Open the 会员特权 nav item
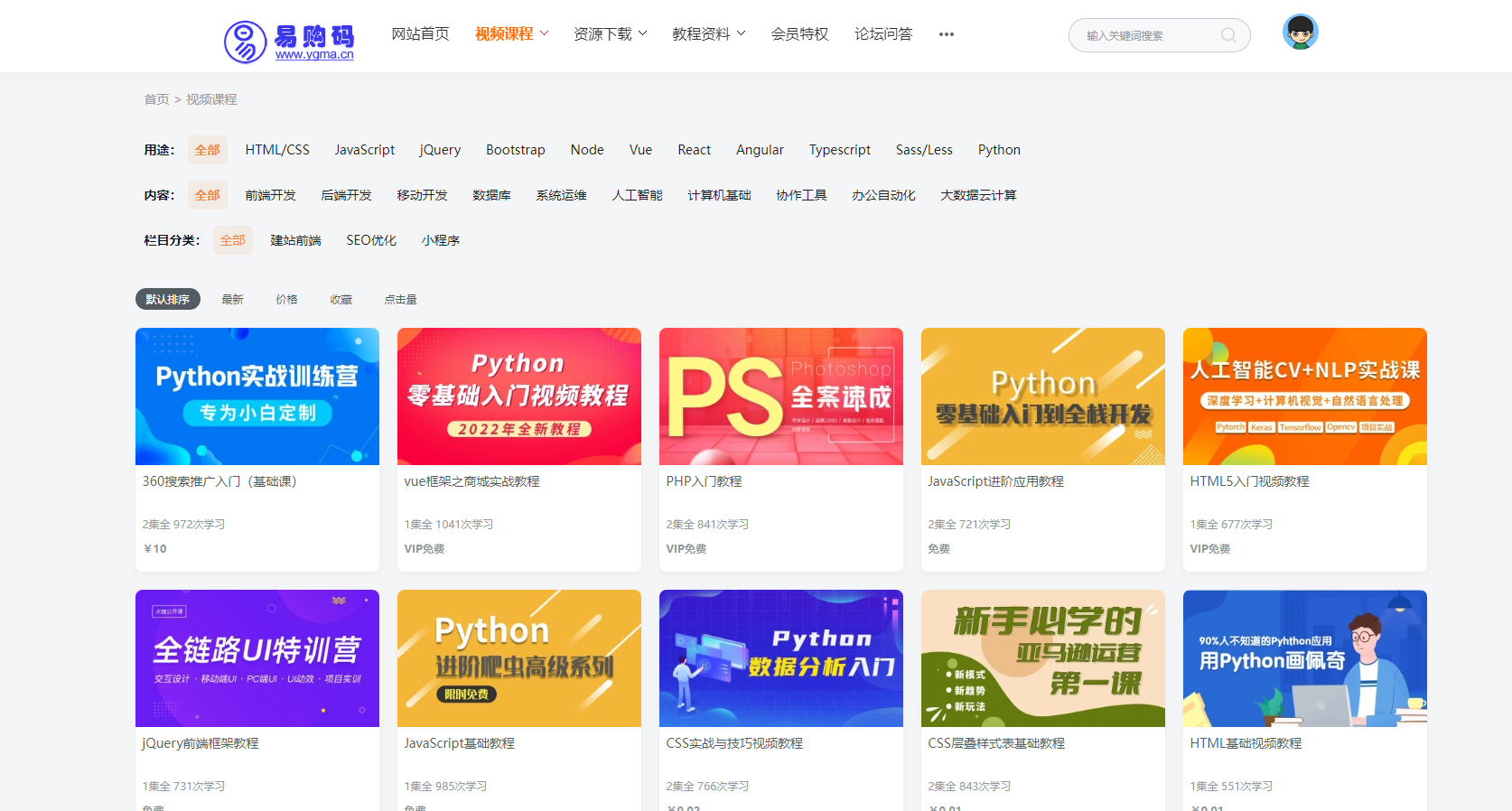Screen dimensions: 1512x811 (799, 34)
